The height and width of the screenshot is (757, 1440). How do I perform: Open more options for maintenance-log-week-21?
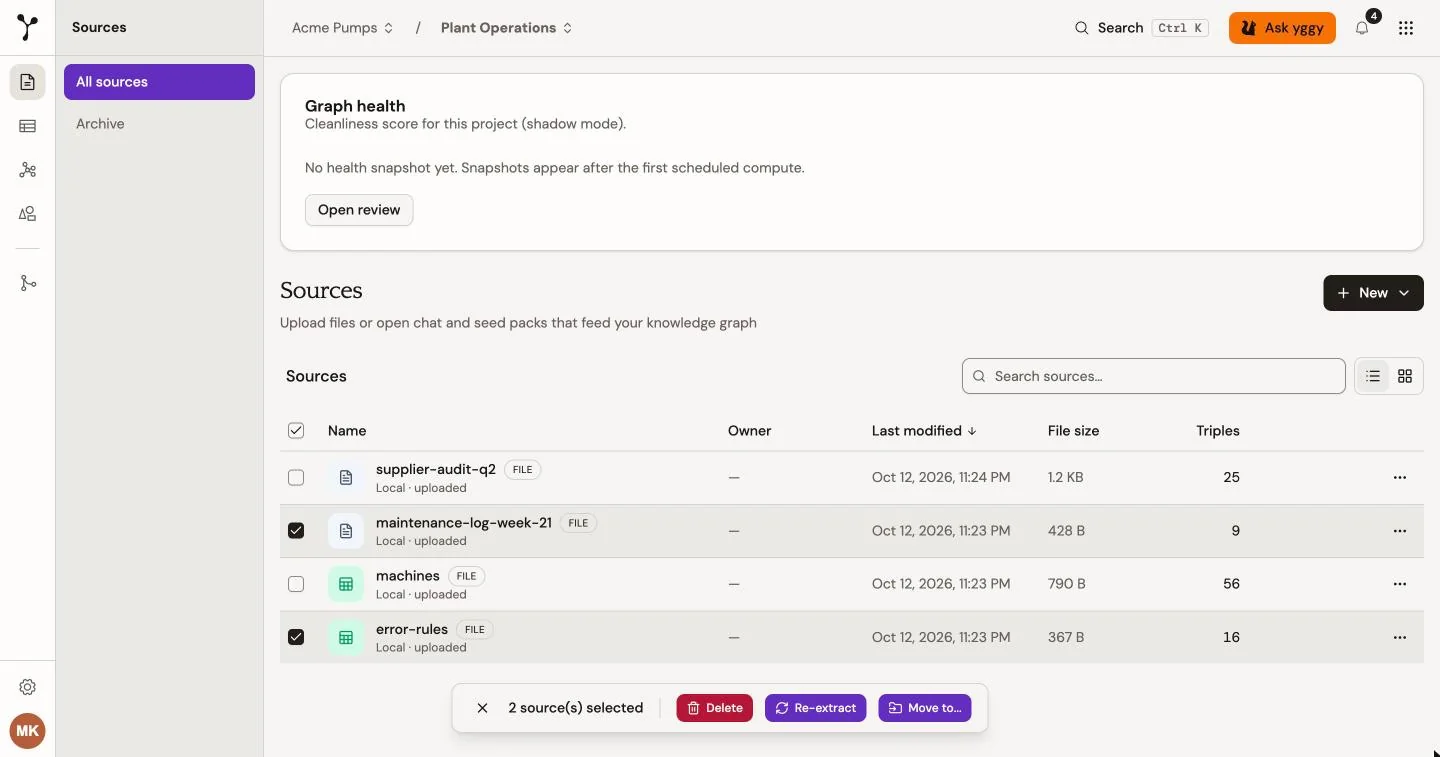1400,531
